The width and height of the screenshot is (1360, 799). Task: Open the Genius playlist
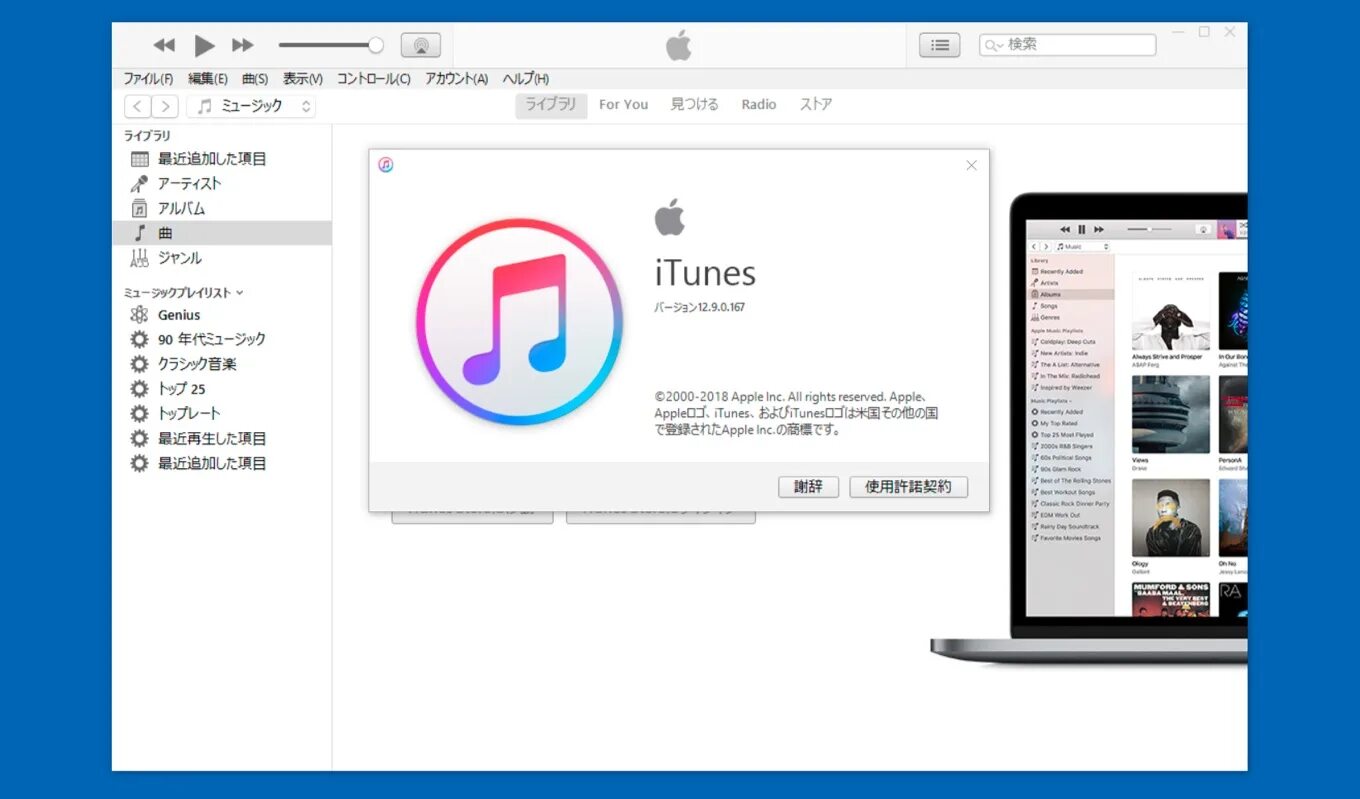pyautogui.click(x=222, y=315)
